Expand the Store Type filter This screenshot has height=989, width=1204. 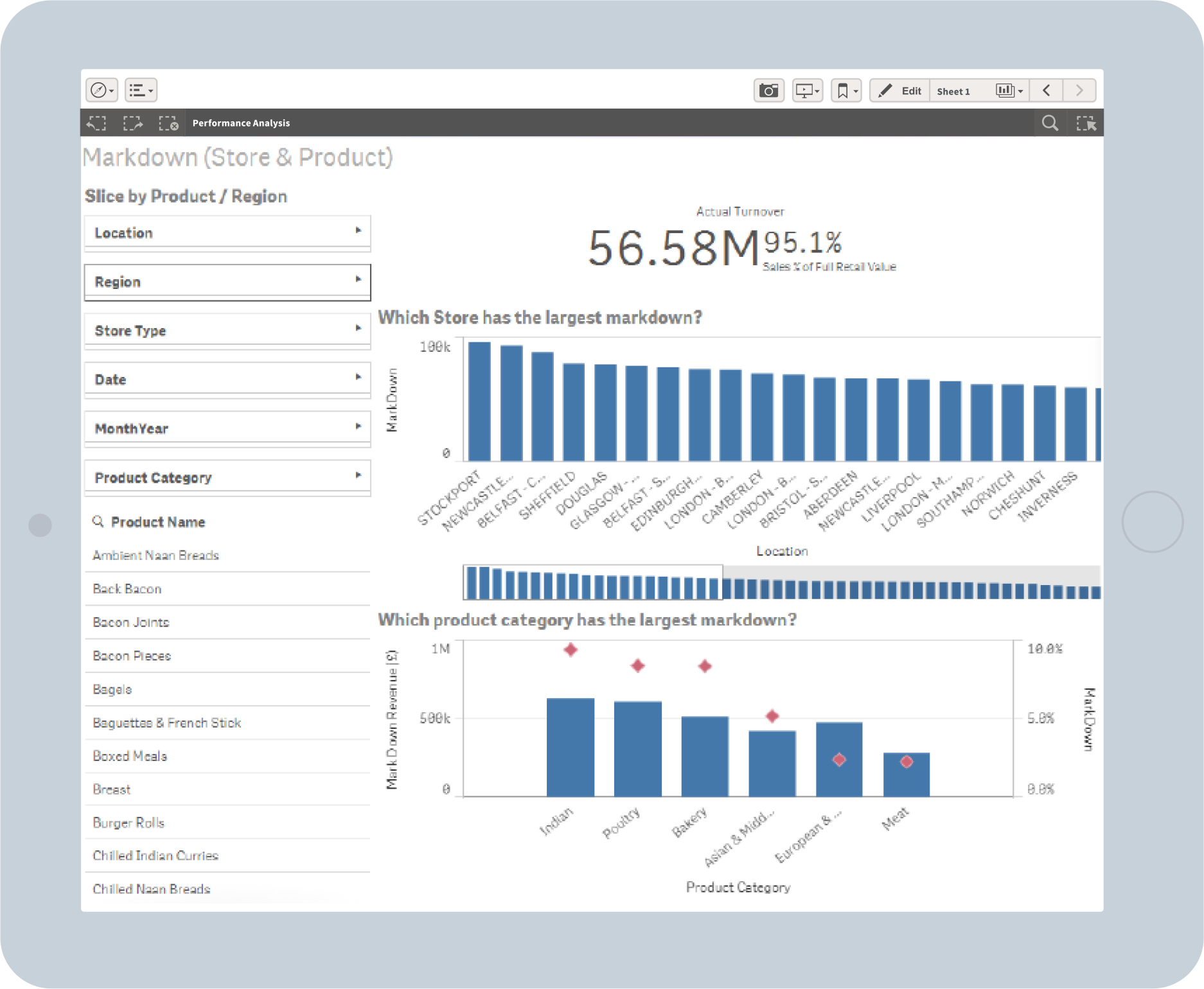tap(227, 331)
